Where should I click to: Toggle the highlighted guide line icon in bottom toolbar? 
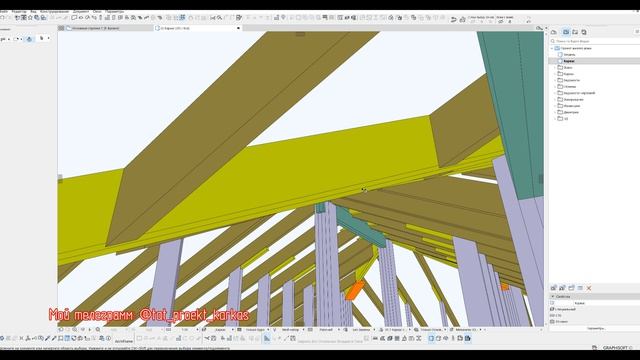(x=267, y=338)
